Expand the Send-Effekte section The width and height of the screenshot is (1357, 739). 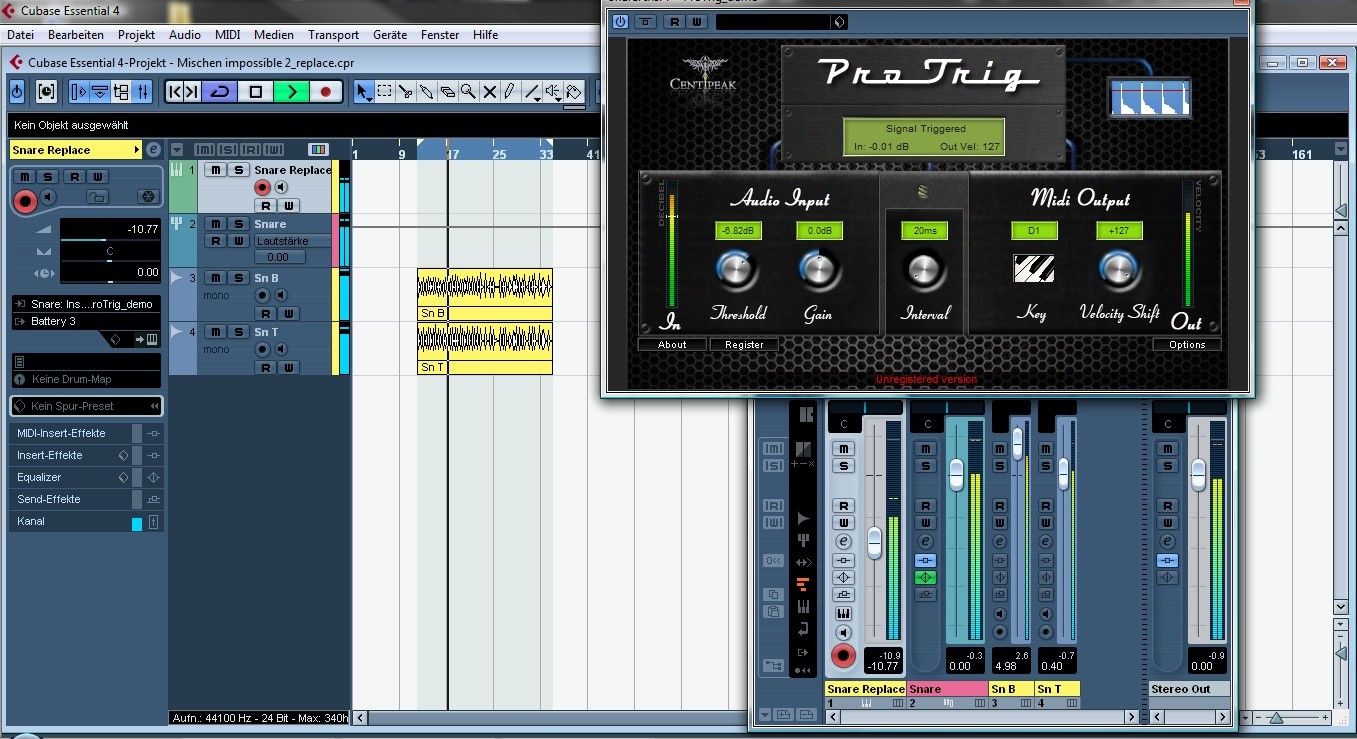tap(86, 499)
